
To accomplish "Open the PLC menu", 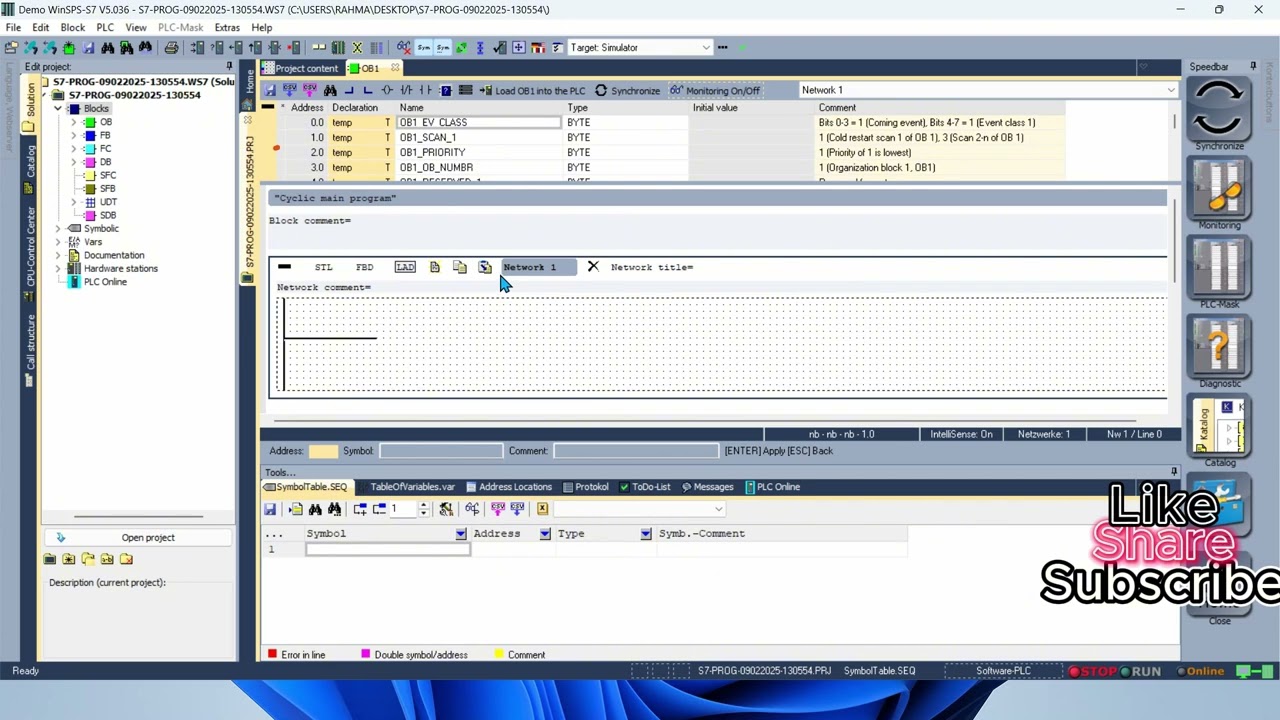I will click(x=105, y=27).
